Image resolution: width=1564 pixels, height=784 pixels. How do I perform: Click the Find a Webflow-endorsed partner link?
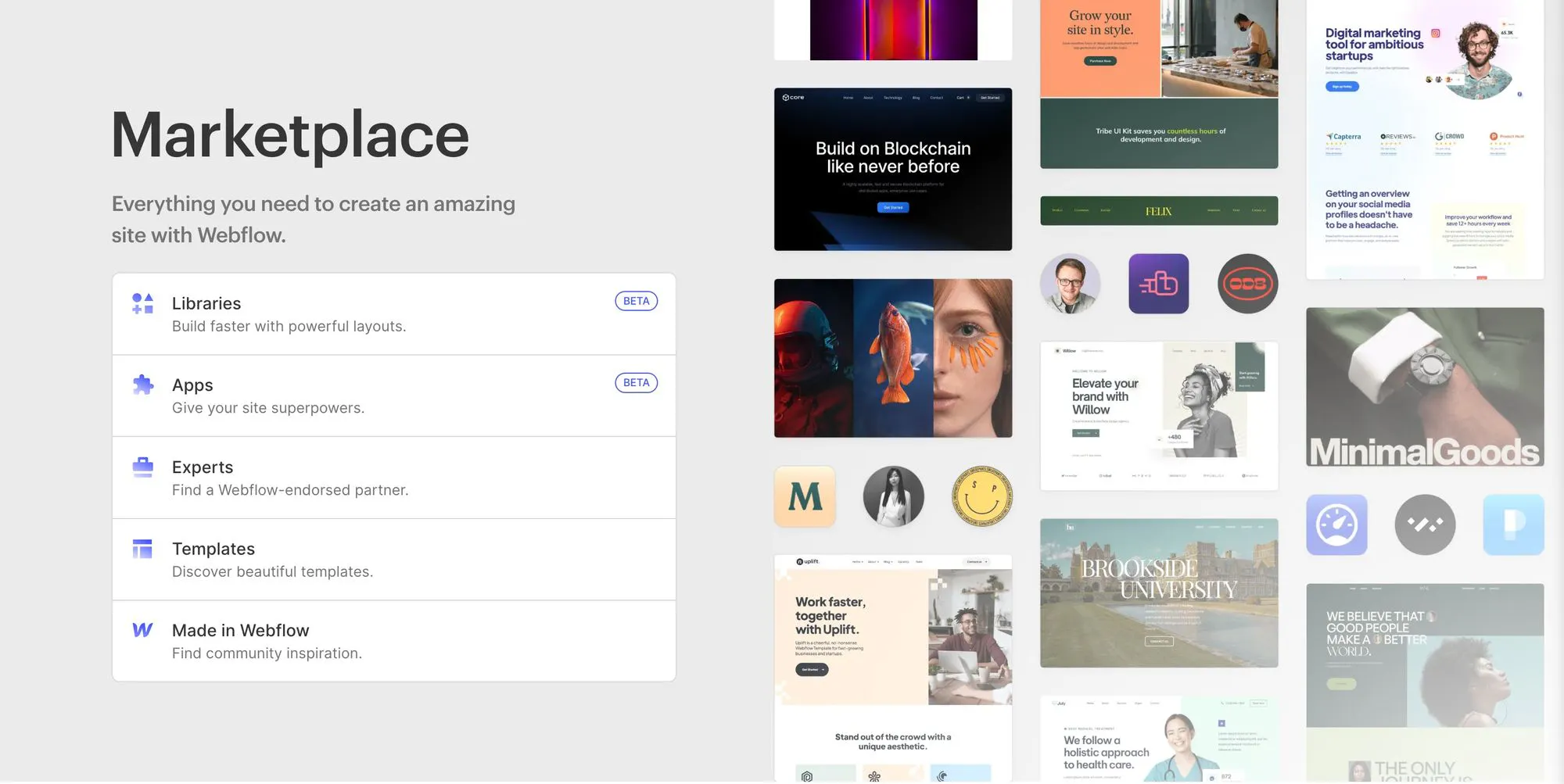[290, 490]
